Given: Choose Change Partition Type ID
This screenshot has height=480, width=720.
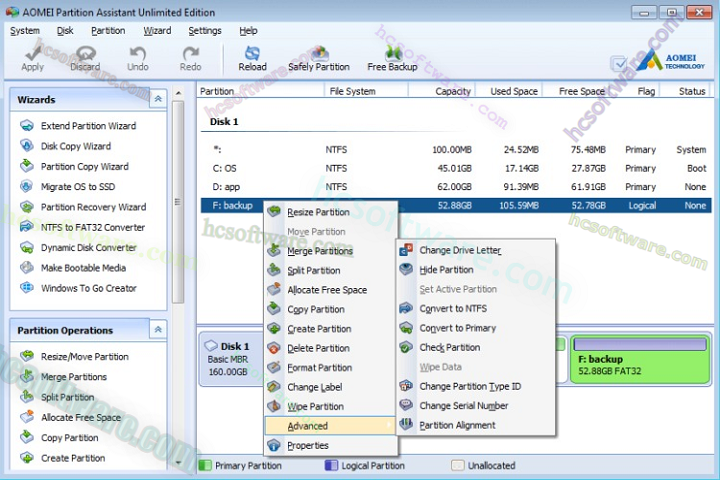Looking at the screenshot, I should pos(476,386).
